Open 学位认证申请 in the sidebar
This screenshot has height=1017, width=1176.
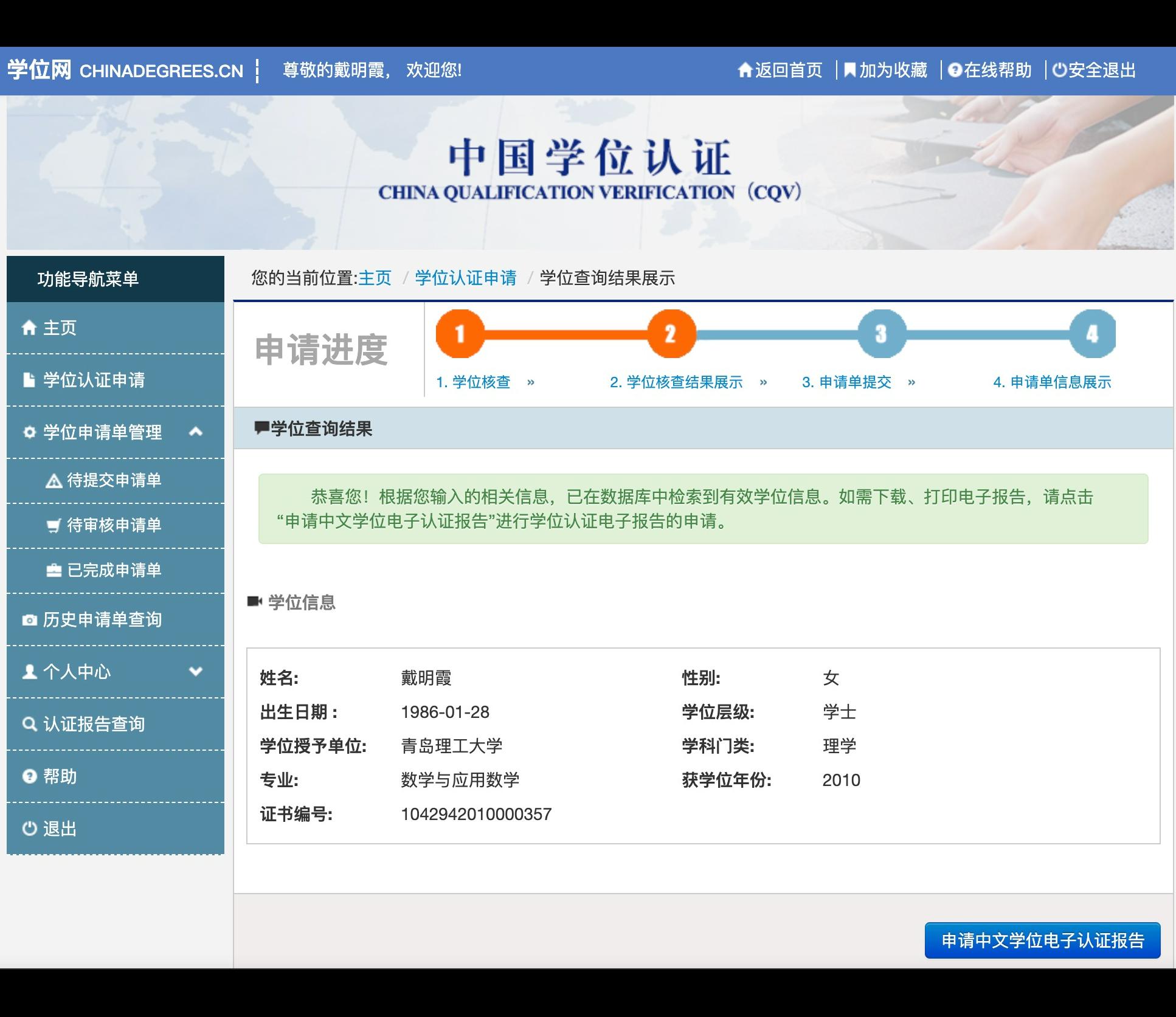[x=94, y=380]
